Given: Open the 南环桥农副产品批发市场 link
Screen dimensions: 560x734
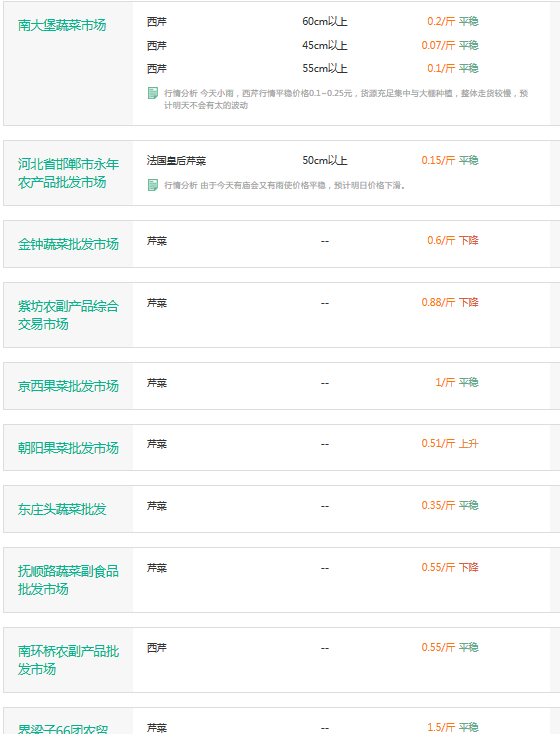Looking at the screenshot, I should click(68, 660).
